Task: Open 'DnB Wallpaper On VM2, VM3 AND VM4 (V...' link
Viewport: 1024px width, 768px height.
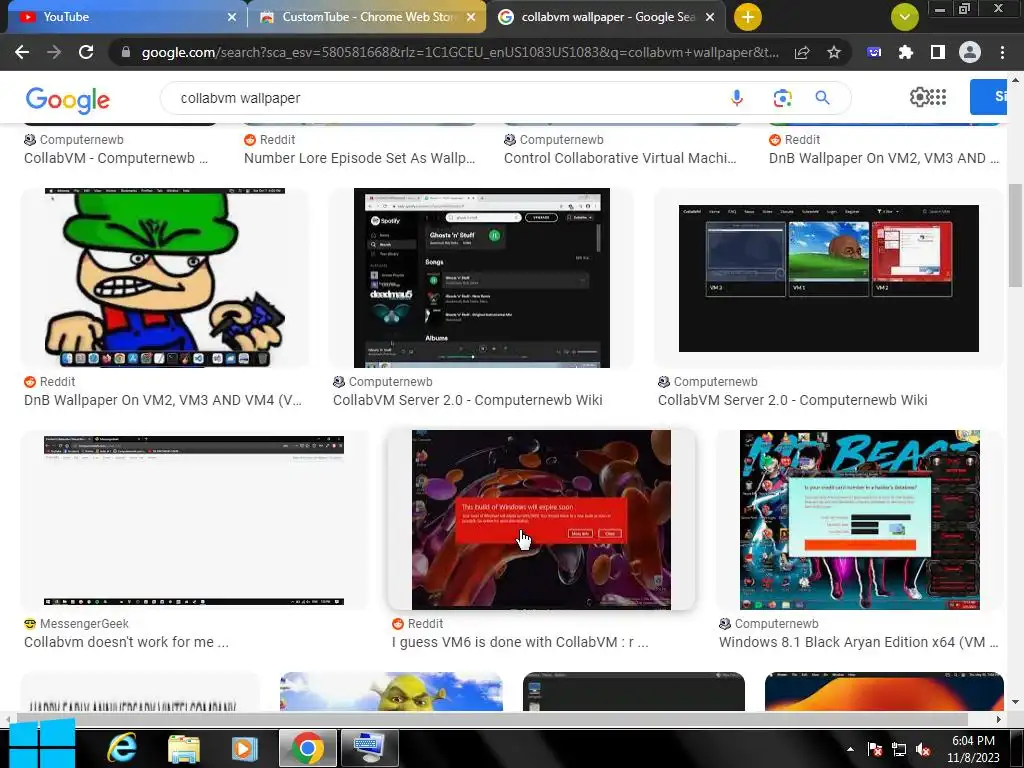Action: pyautogui.click(x=163, y=400)
